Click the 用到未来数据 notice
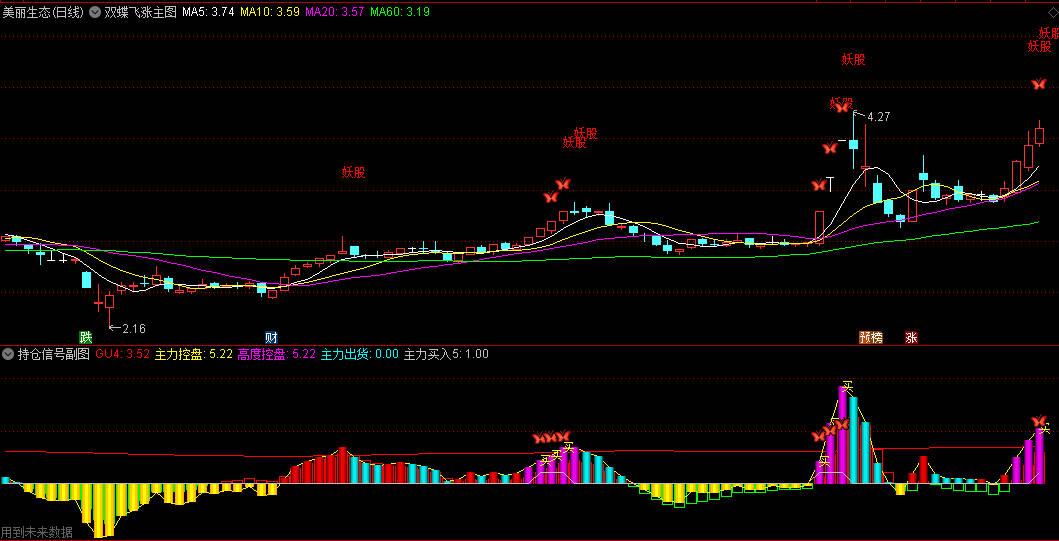 (37, 532)
